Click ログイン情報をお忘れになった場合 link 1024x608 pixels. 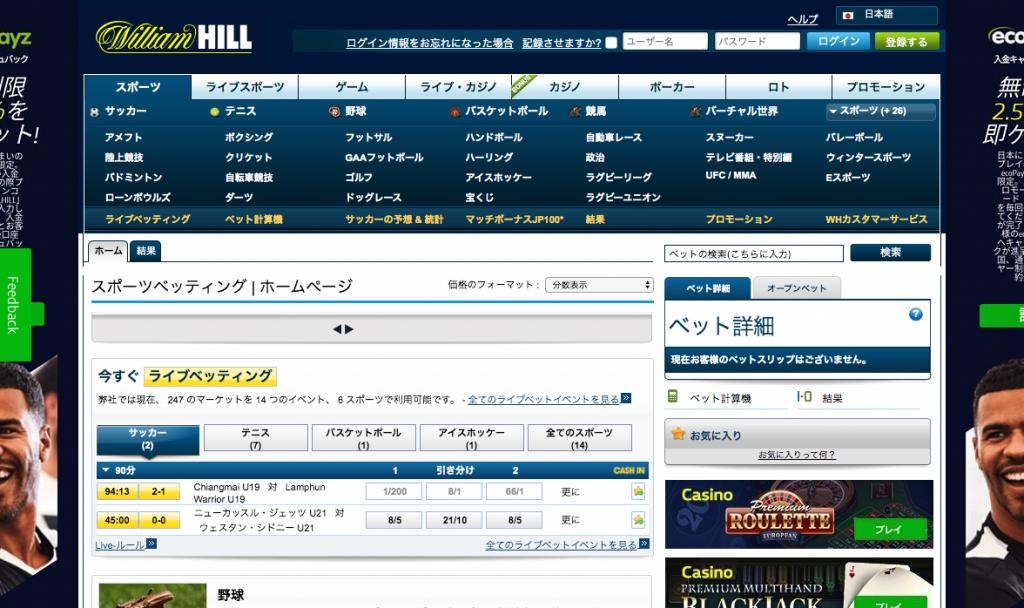coord(430,43)
